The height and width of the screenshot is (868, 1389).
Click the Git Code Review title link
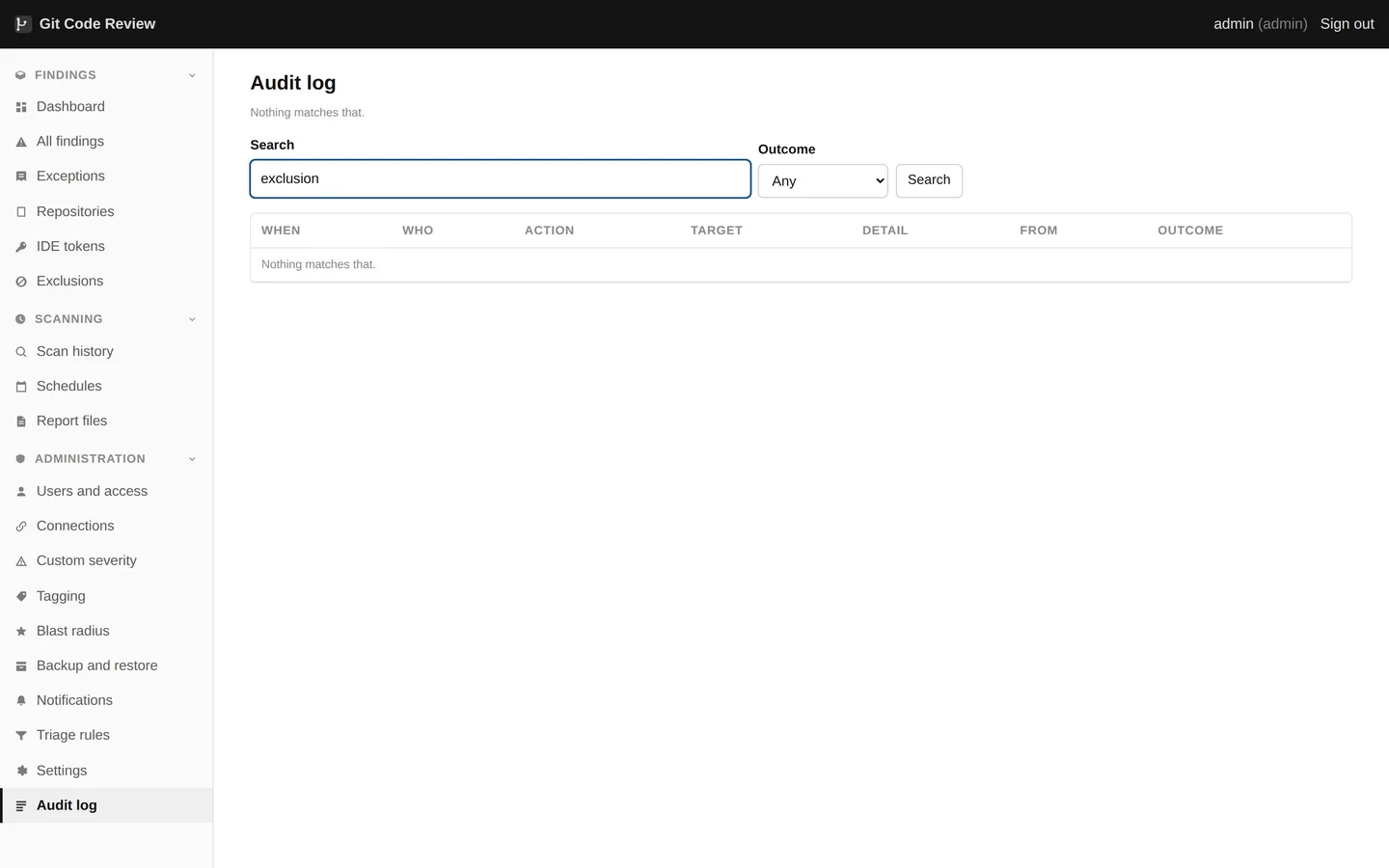97,24
